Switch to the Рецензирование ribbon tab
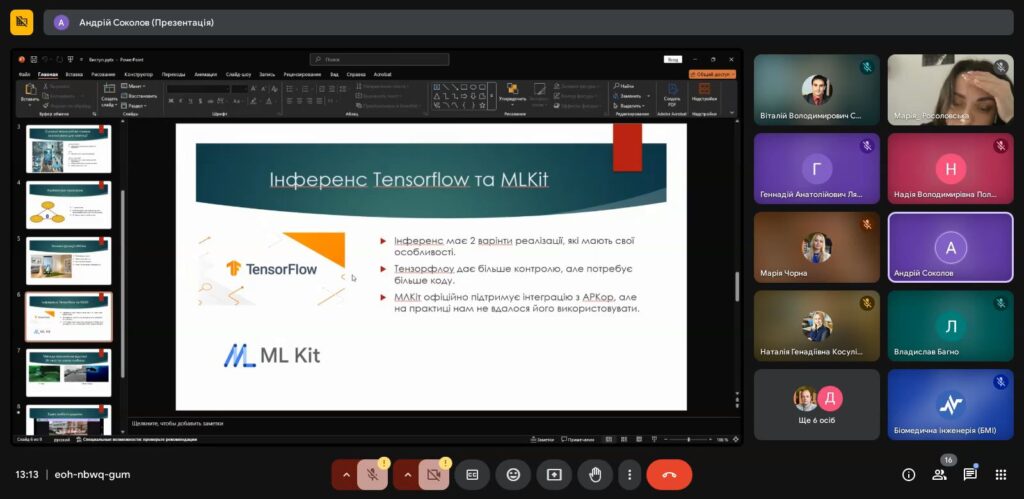1024x499 pixels. tap(302, 74)
